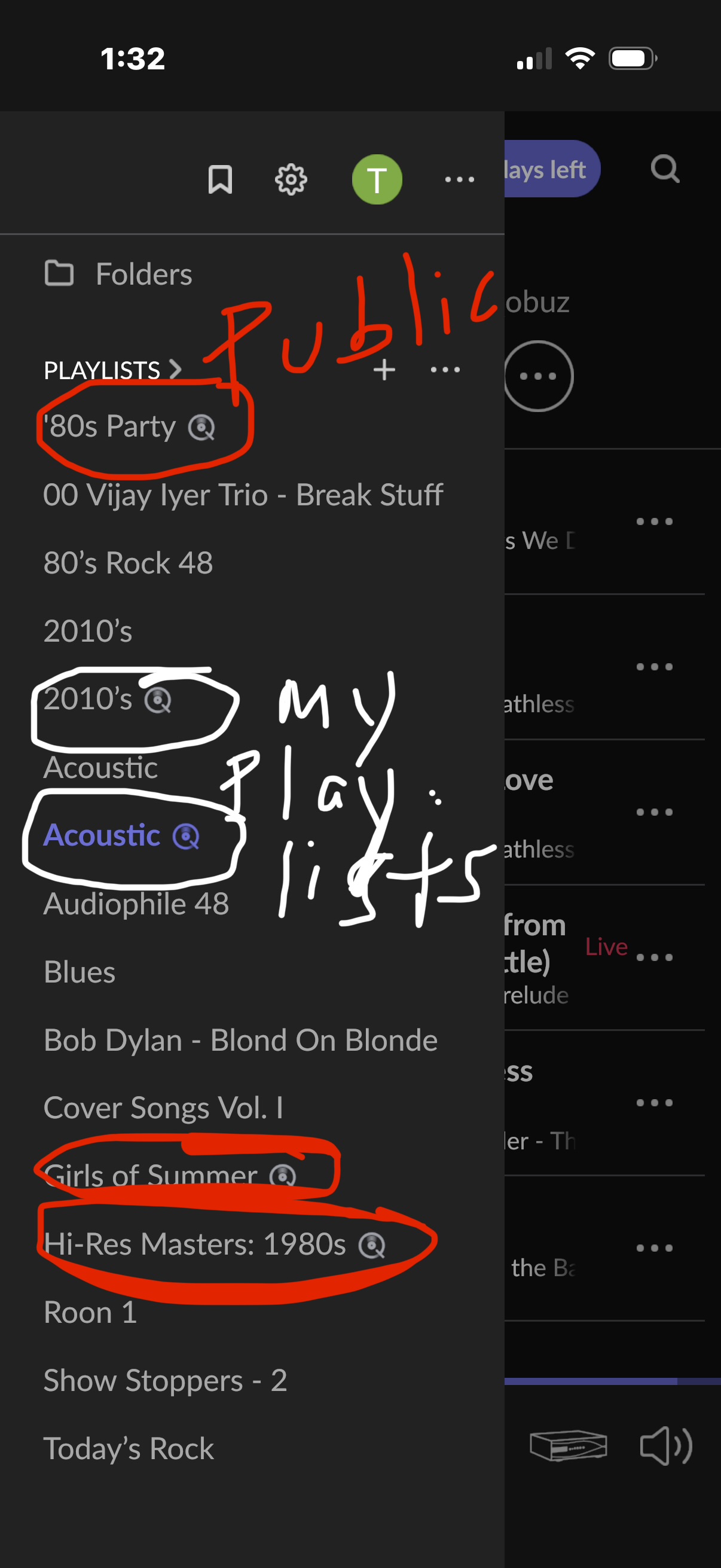The image size is (721, 1568).
Task: Open the settings gear
Action: click(x=291, y=179)
